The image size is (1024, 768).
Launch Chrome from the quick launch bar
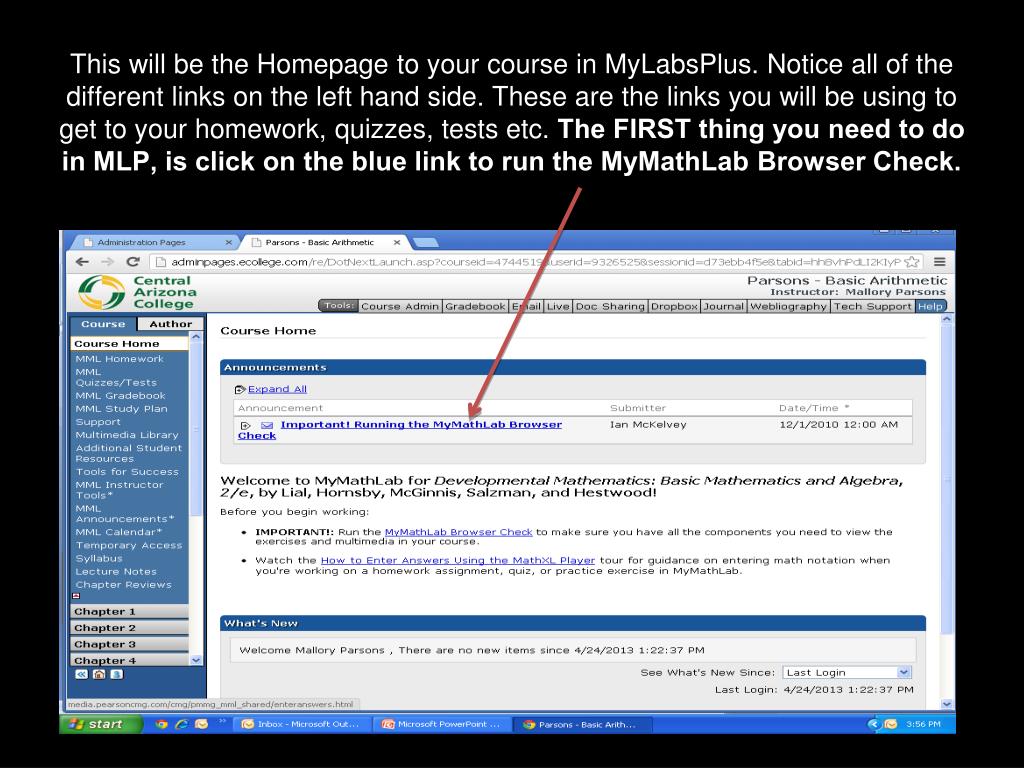tap(161, 724)
